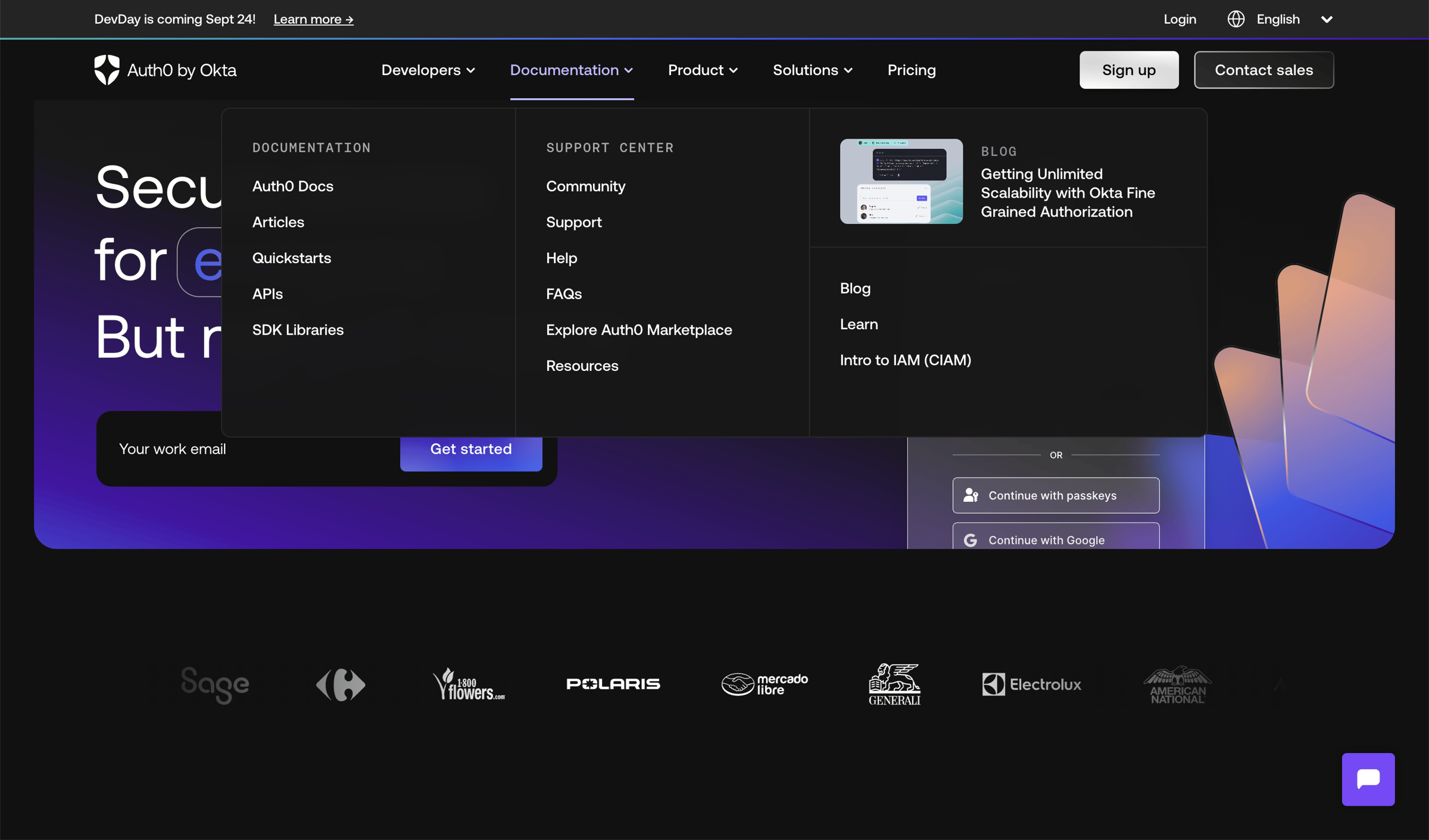
Task: Expand the Solutions menu chevron
Action: click(848, 70)
